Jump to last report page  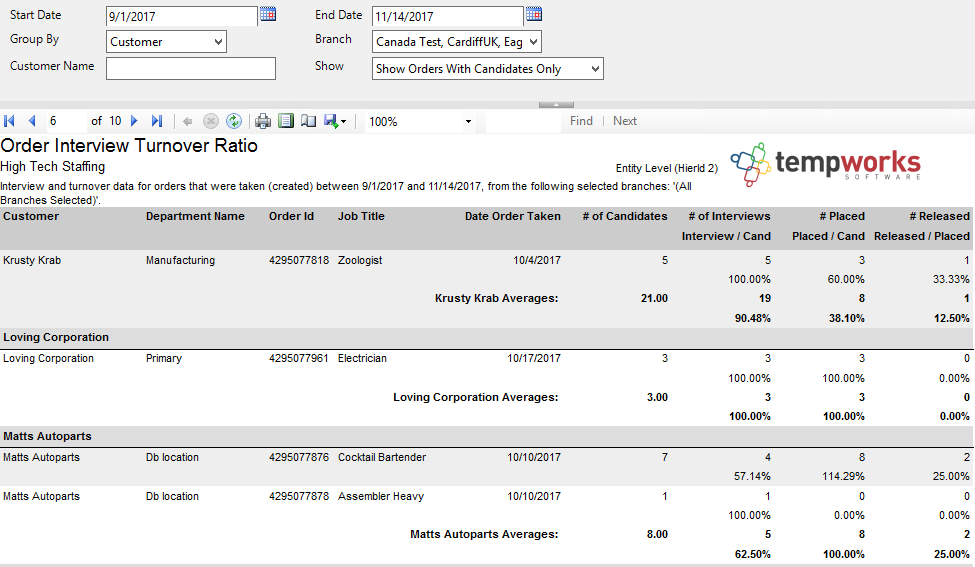[x=157, y=121]
